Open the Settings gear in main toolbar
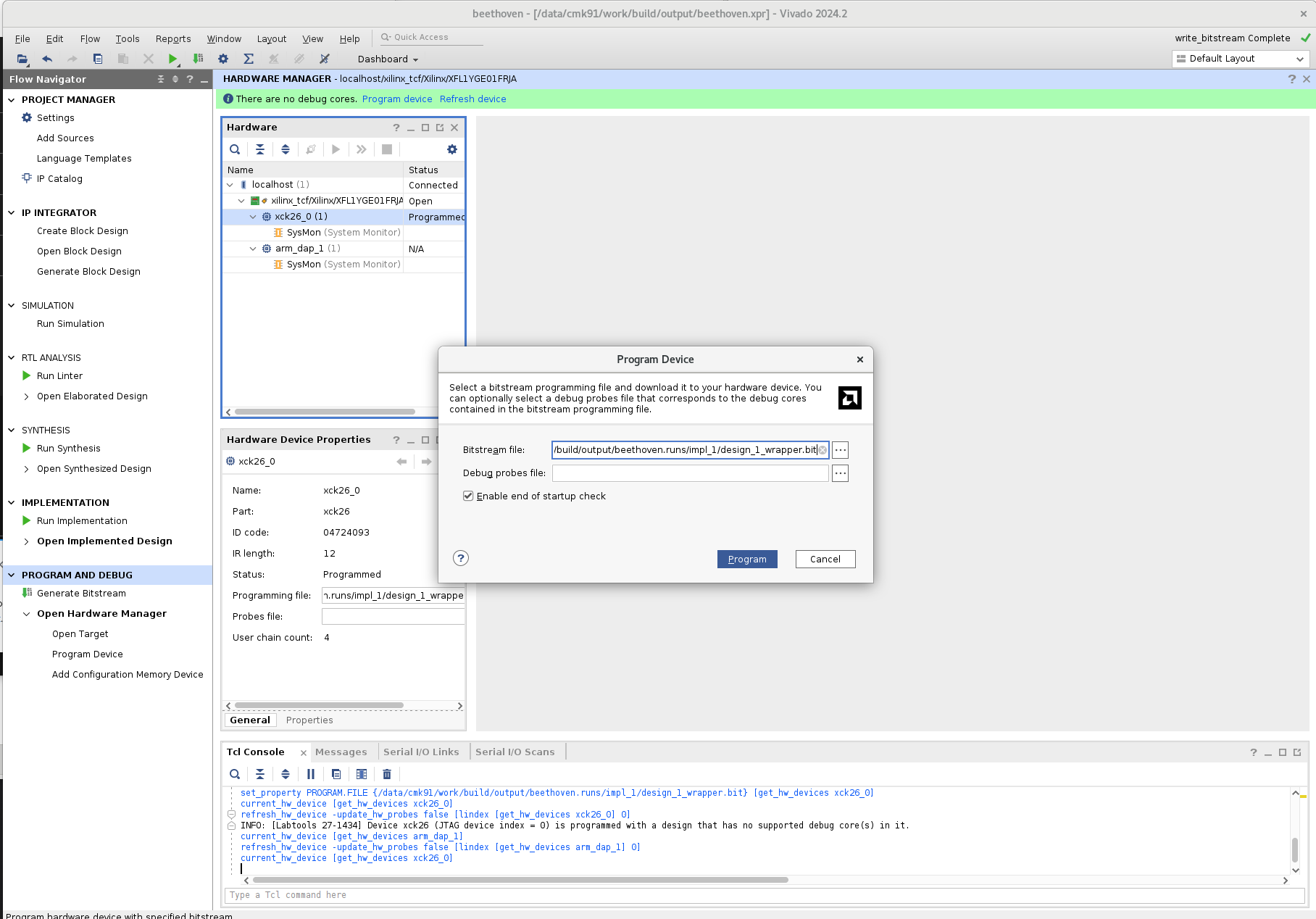The image size is (1316, 919). tap(223, 59)
